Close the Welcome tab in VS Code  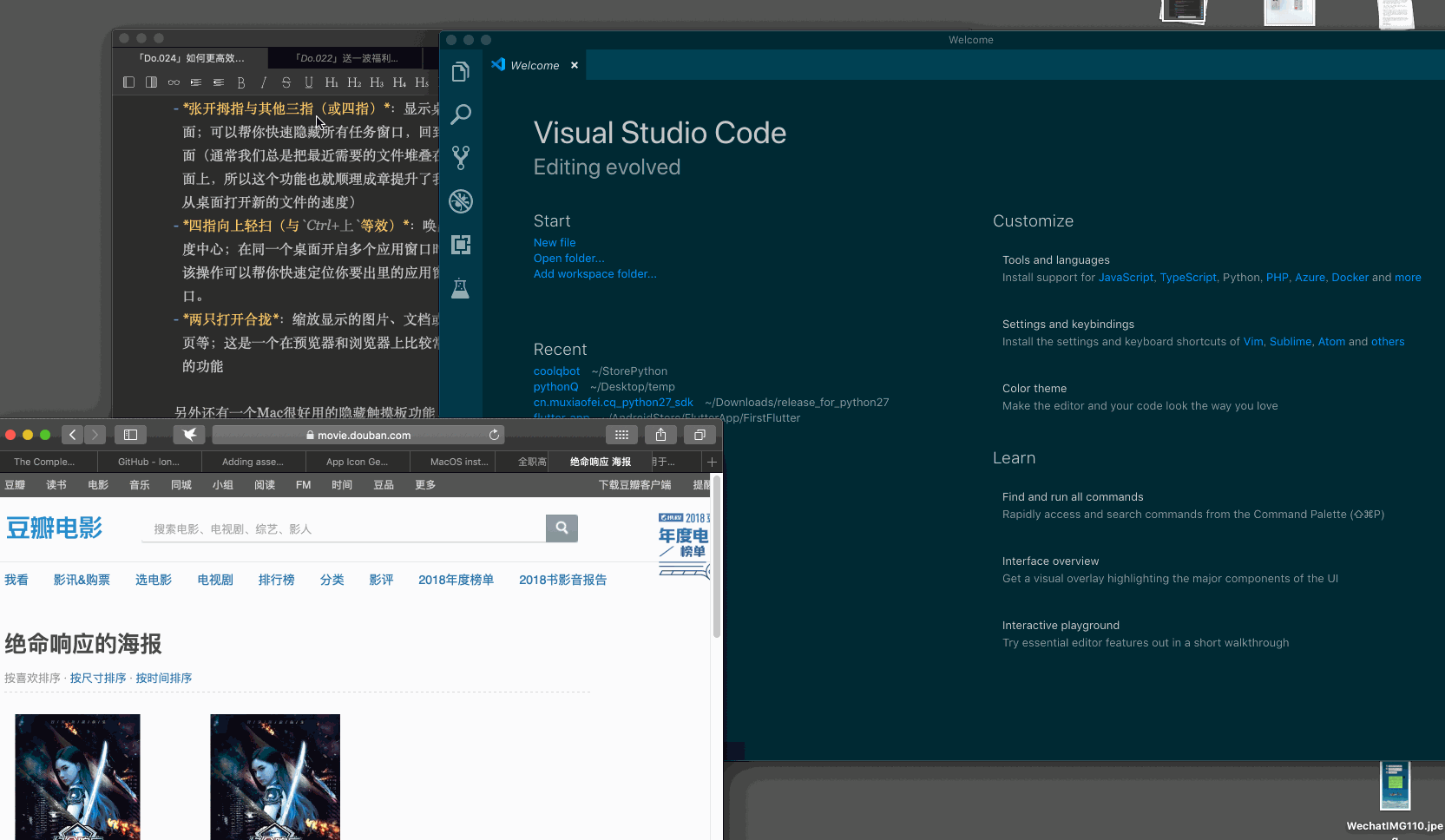coord(575,65)
